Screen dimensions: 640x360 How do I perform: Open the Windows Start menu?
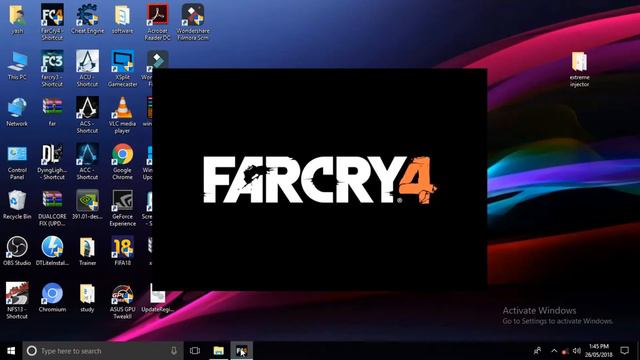[11, 351]
